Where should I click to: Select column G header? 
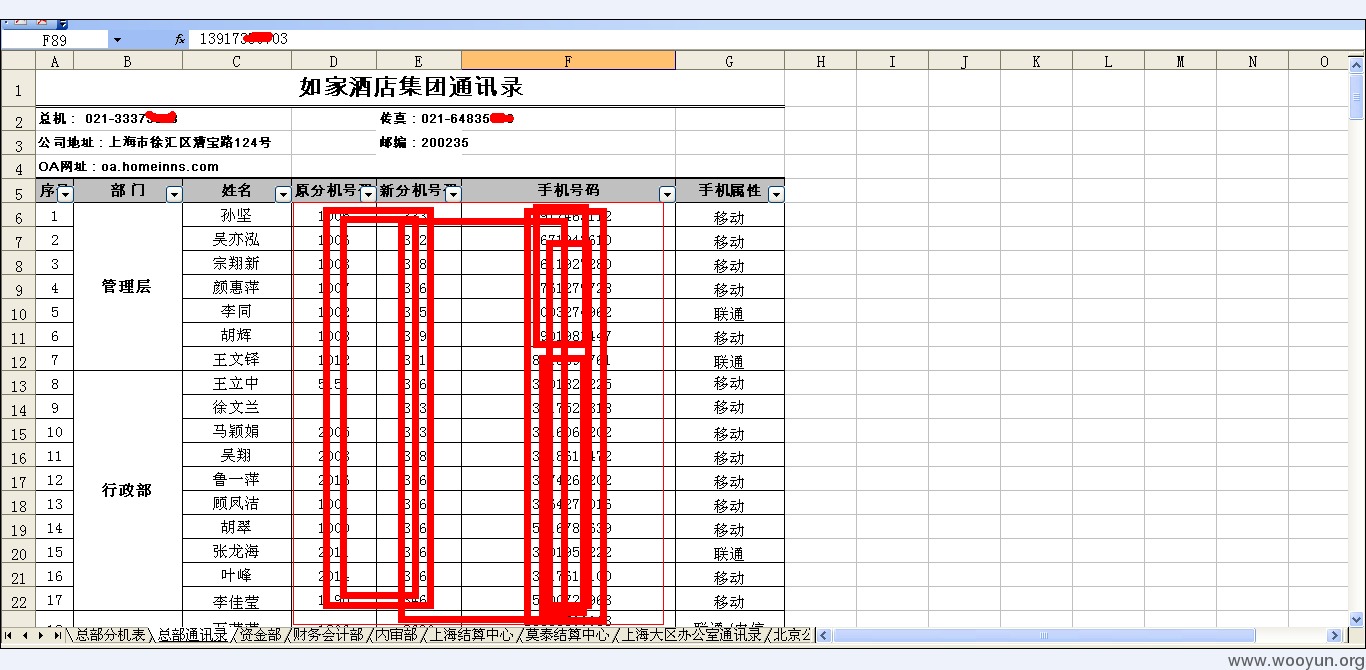pyautogui.click(x=730, y=61)
